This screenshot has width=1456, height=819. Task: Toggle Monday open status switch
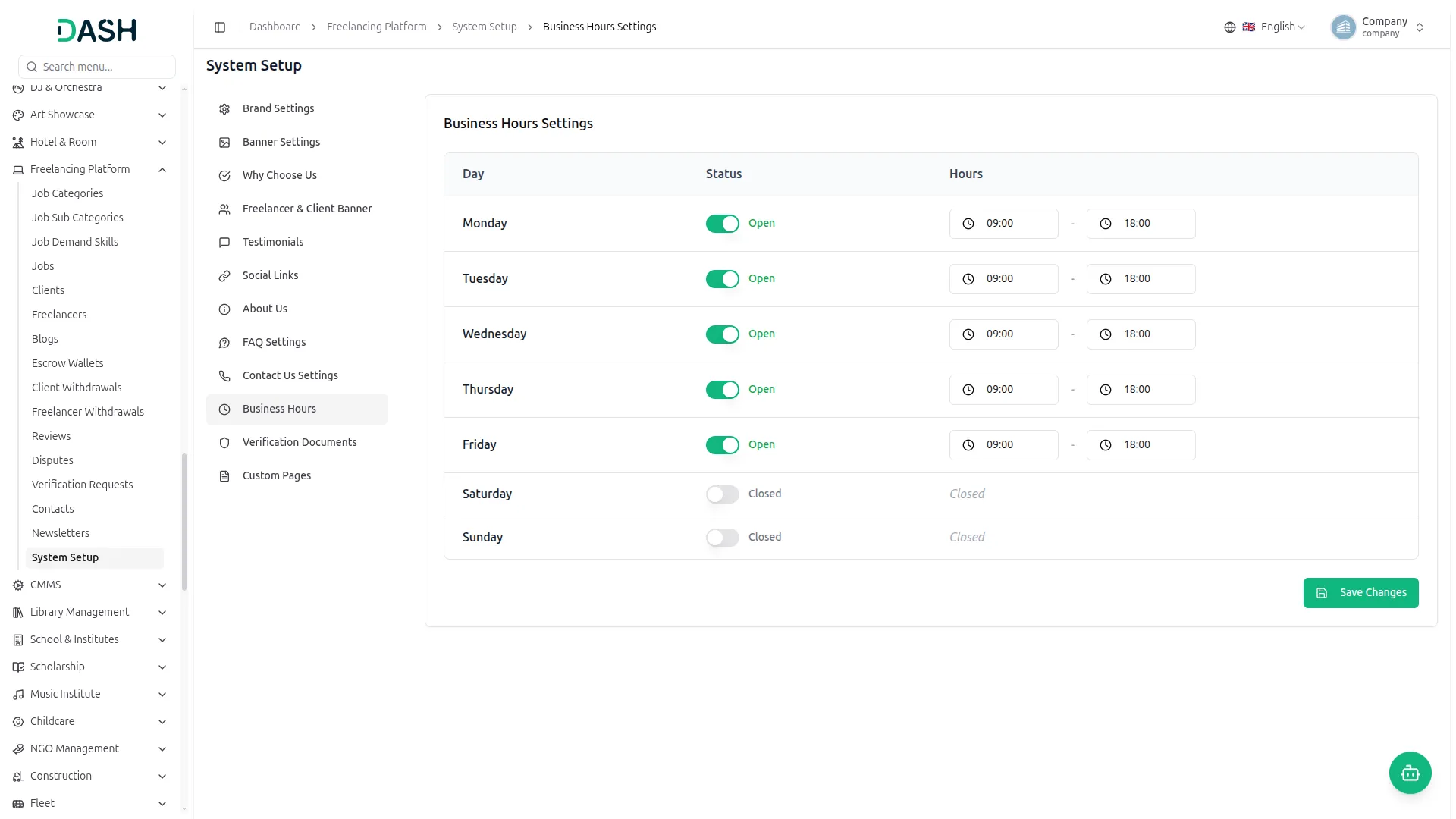pos(722,224)
